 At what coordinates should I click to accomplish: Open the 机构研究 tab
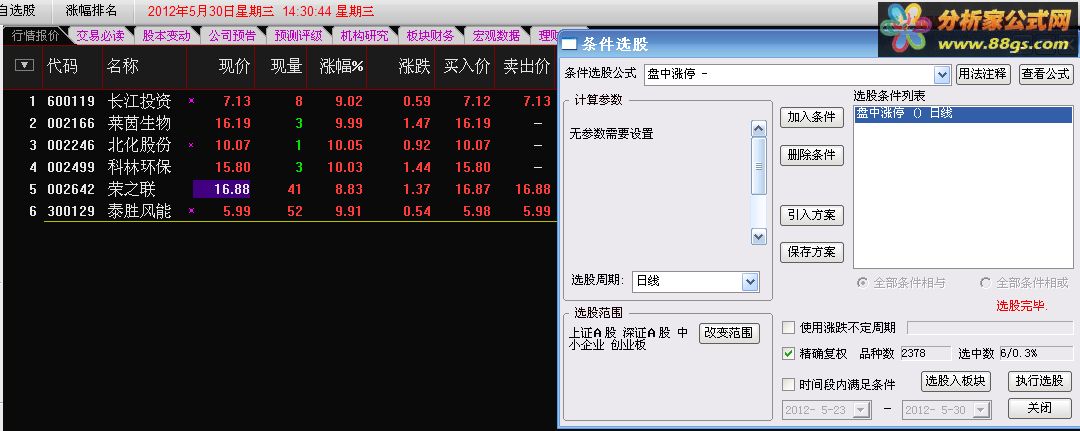(364, 36)
